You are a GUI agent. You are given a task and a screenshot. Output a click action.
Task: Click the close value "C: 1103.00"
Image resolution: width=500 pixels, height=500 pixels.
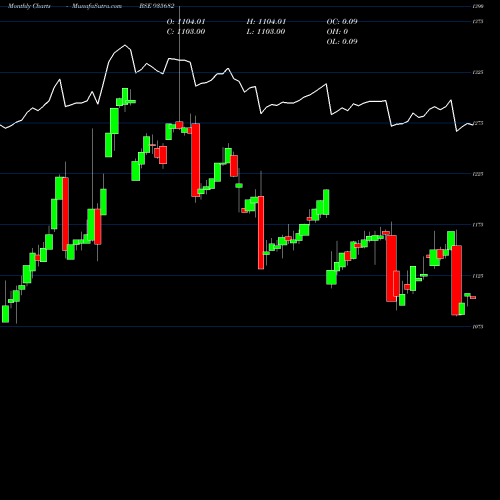click(186, 32)
